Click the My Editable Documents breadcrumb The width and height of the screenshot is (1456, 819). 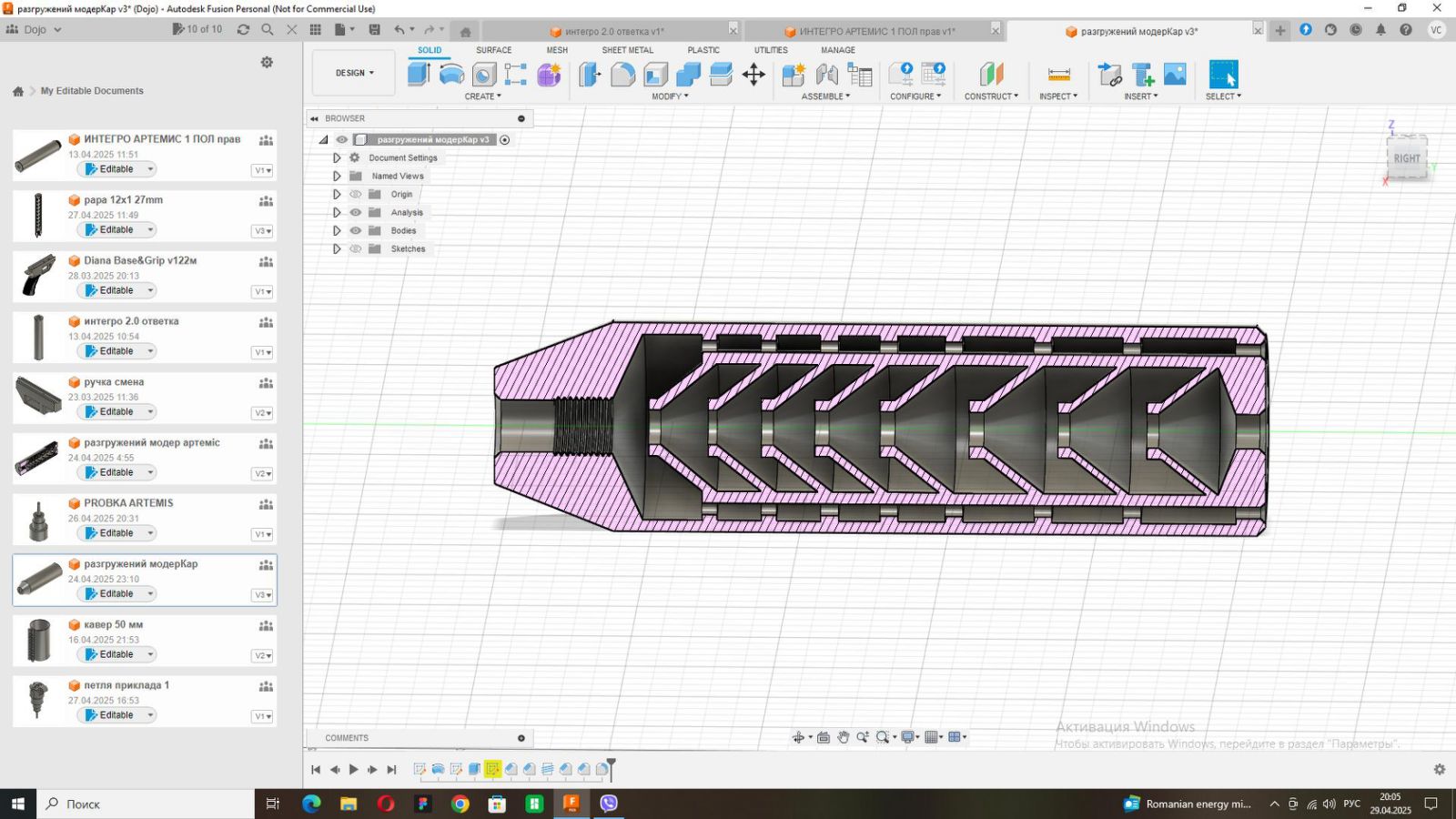92,91
